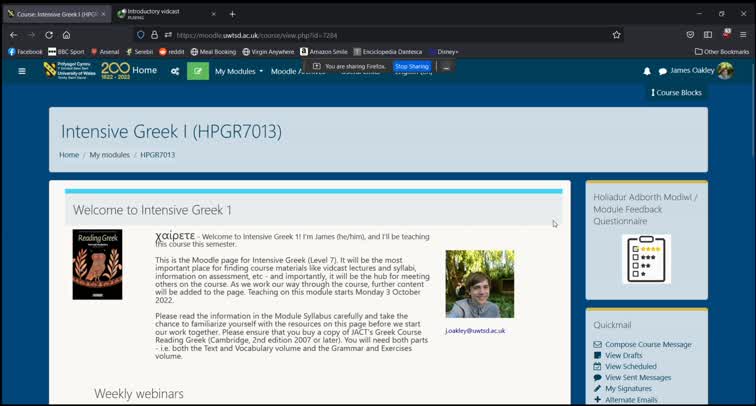Click the Firefox address bar
Screen dimensions: 756x406
pyautogui.click(x=380, y=35)
